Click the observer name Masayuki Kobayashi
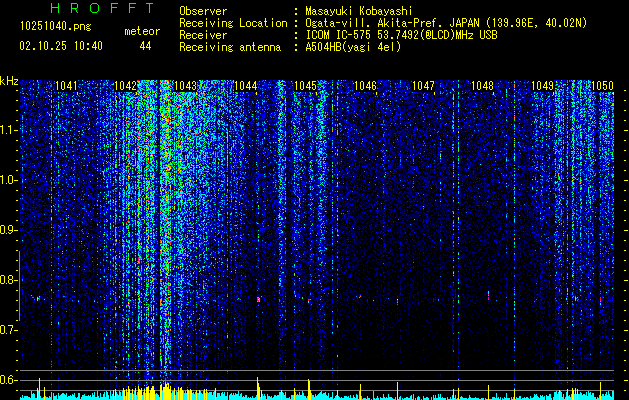629x400 pixels. 359,11
